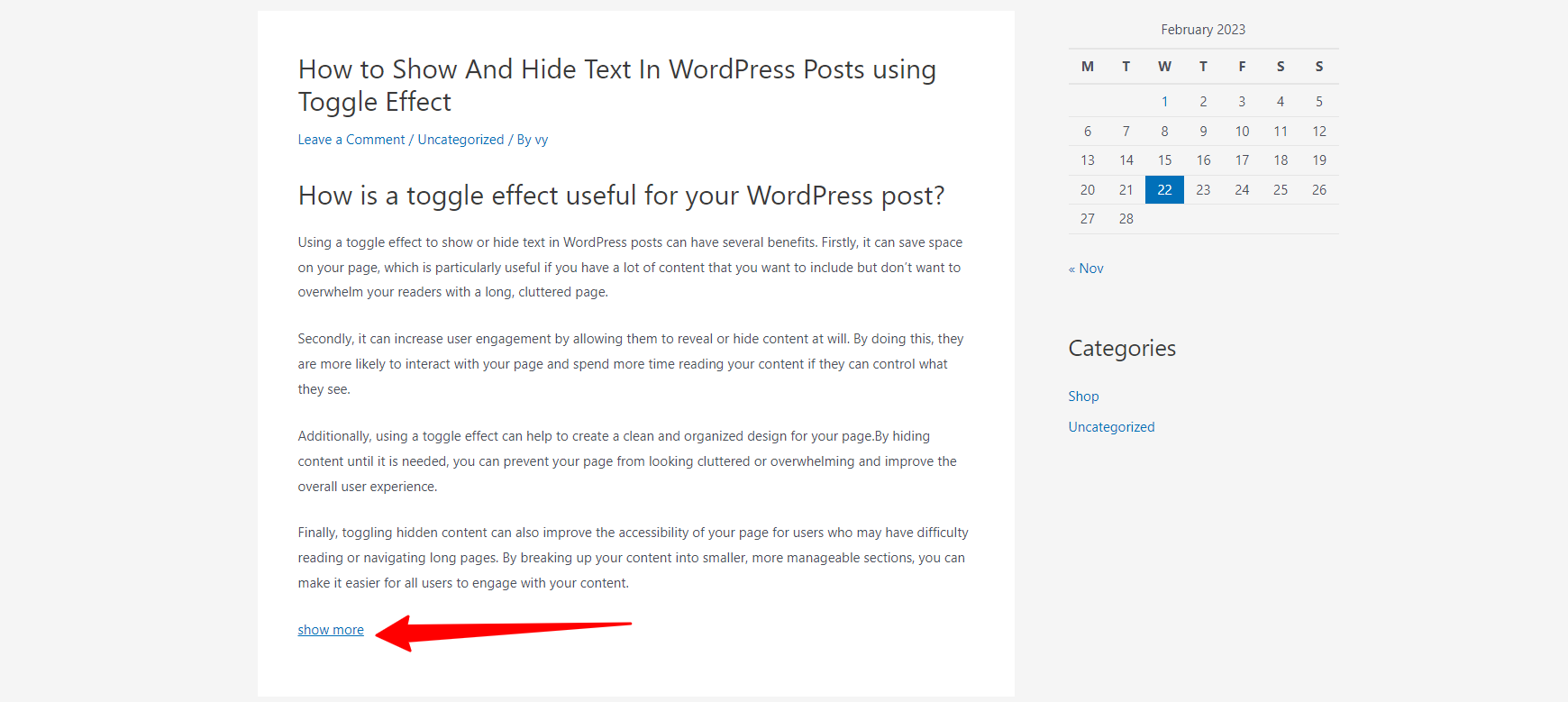Viewport: 1568px width, 702px height.
Task: Click the paragraph starting 'Secondly, it can increase'
Action: click(x=631, y=364)
